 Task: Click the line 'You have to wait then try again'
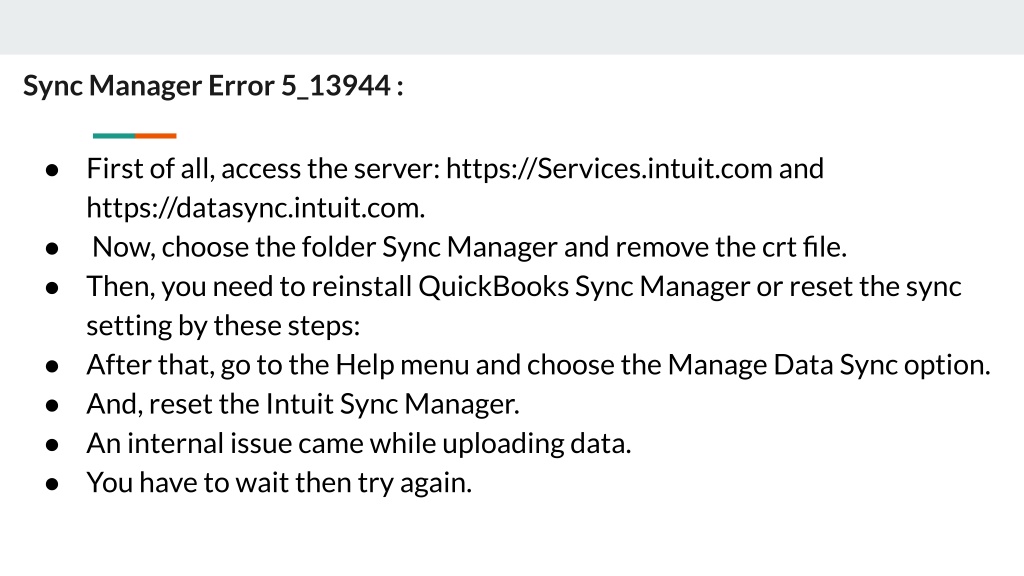click(x=279, y=483)
